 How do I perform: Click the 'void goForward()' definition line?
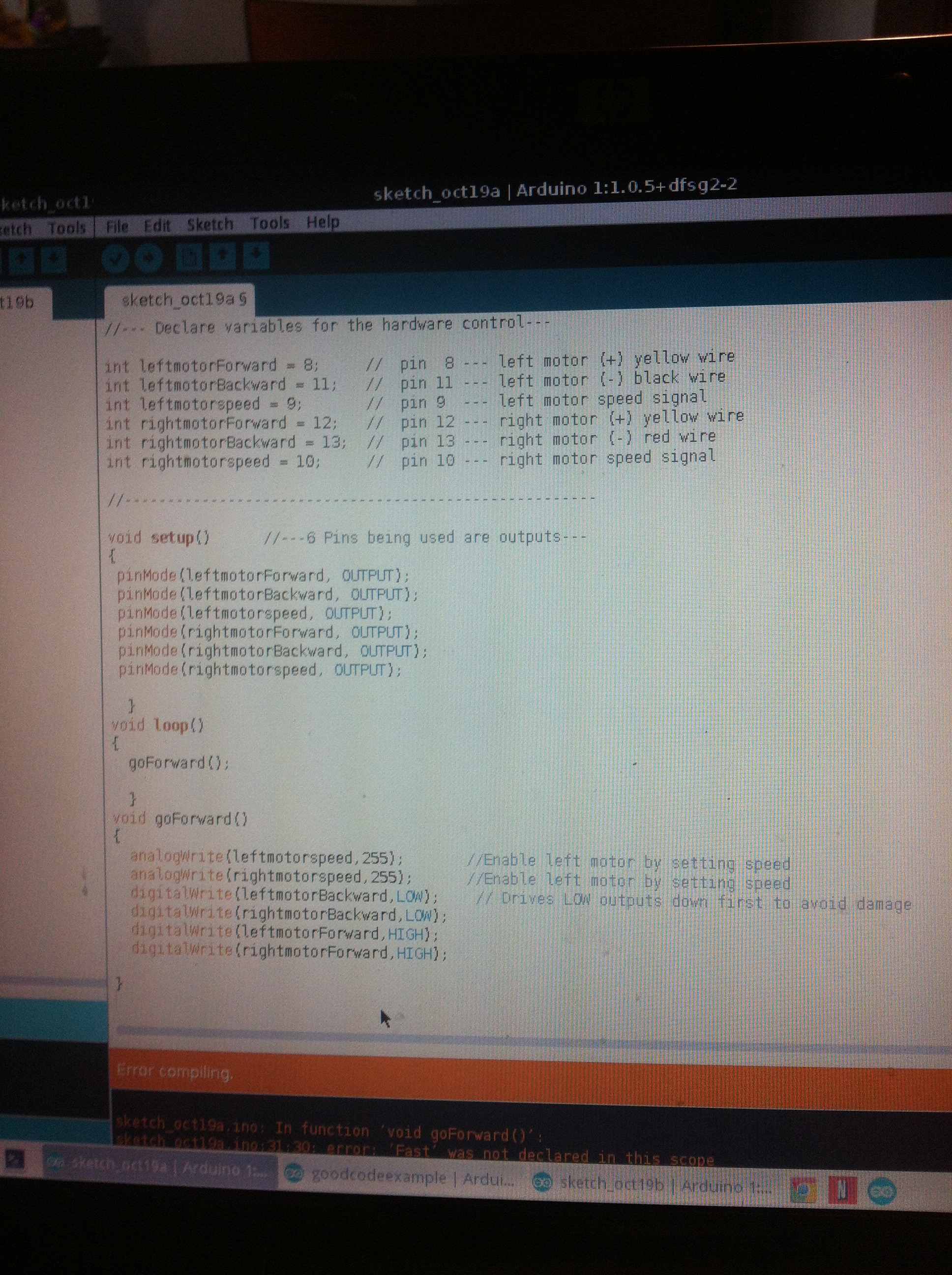click(180, 819)
